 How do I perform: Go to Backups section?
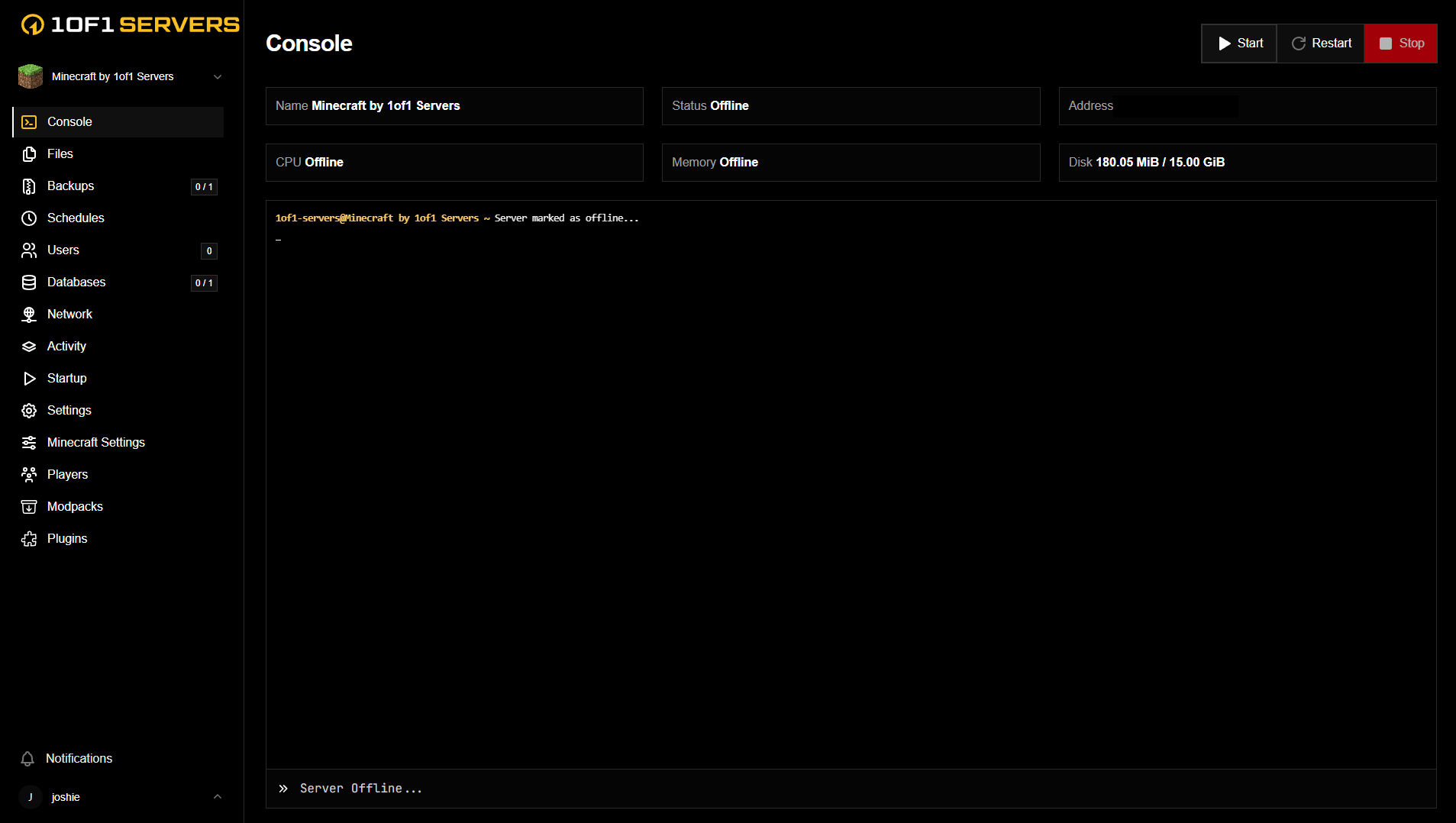point(118,186)
